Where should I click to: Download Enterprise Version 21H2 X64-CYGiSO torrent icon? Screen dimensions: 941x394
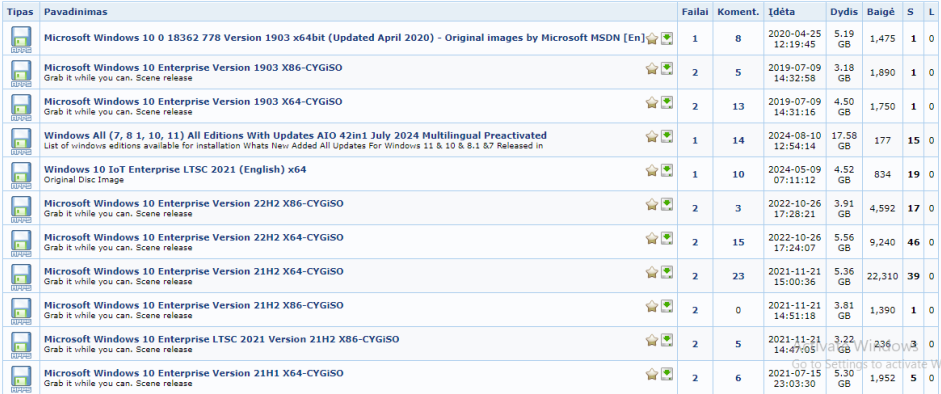pos(667,271)
